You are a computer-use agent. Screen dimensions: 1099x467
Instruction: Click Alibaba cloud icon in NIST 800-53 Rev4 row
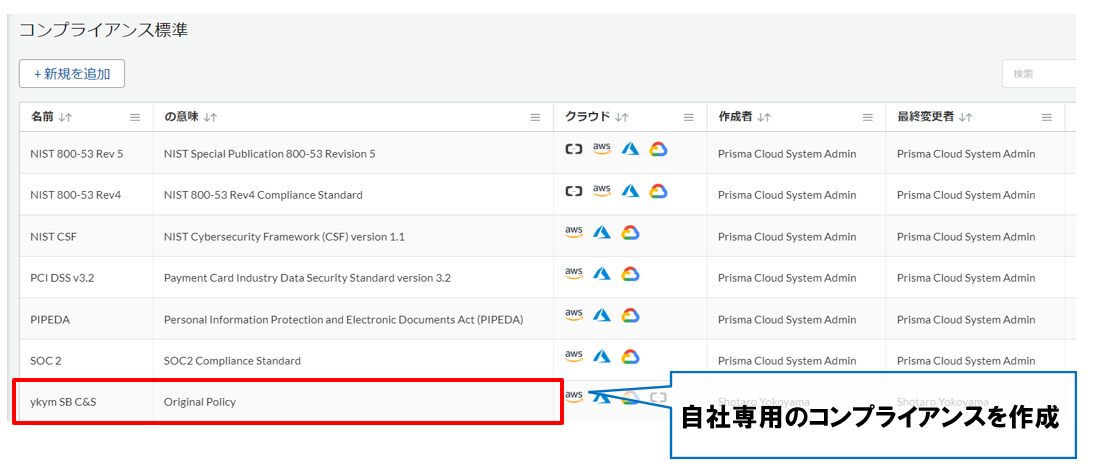(x=574, y=191)
